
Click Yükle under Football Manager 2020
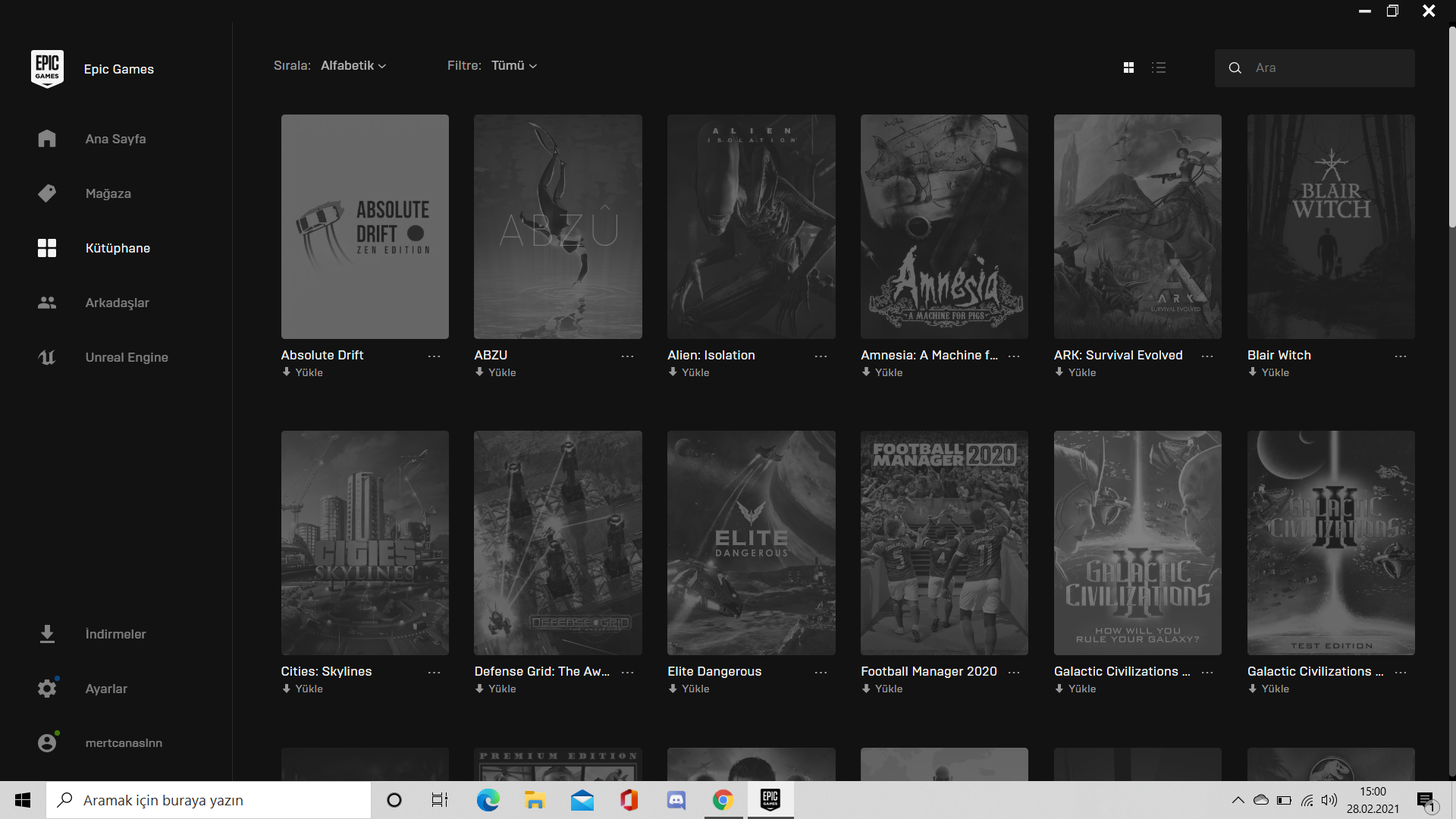point(882,689)
